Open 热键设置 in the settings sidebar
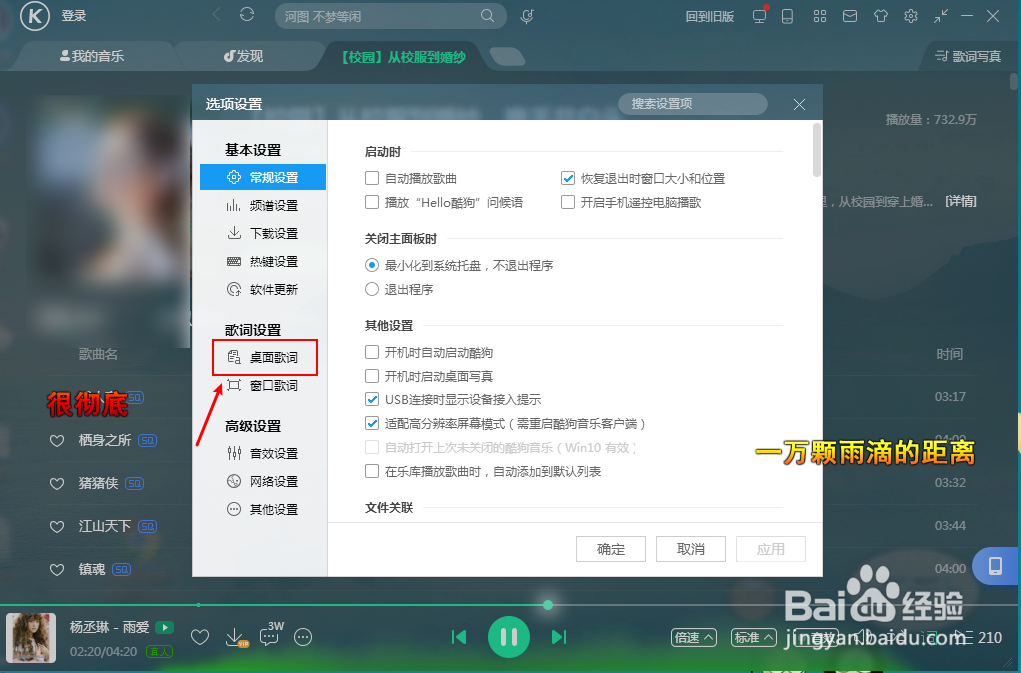The width and height of the screenshot is (1021, 673). point(263,261)
